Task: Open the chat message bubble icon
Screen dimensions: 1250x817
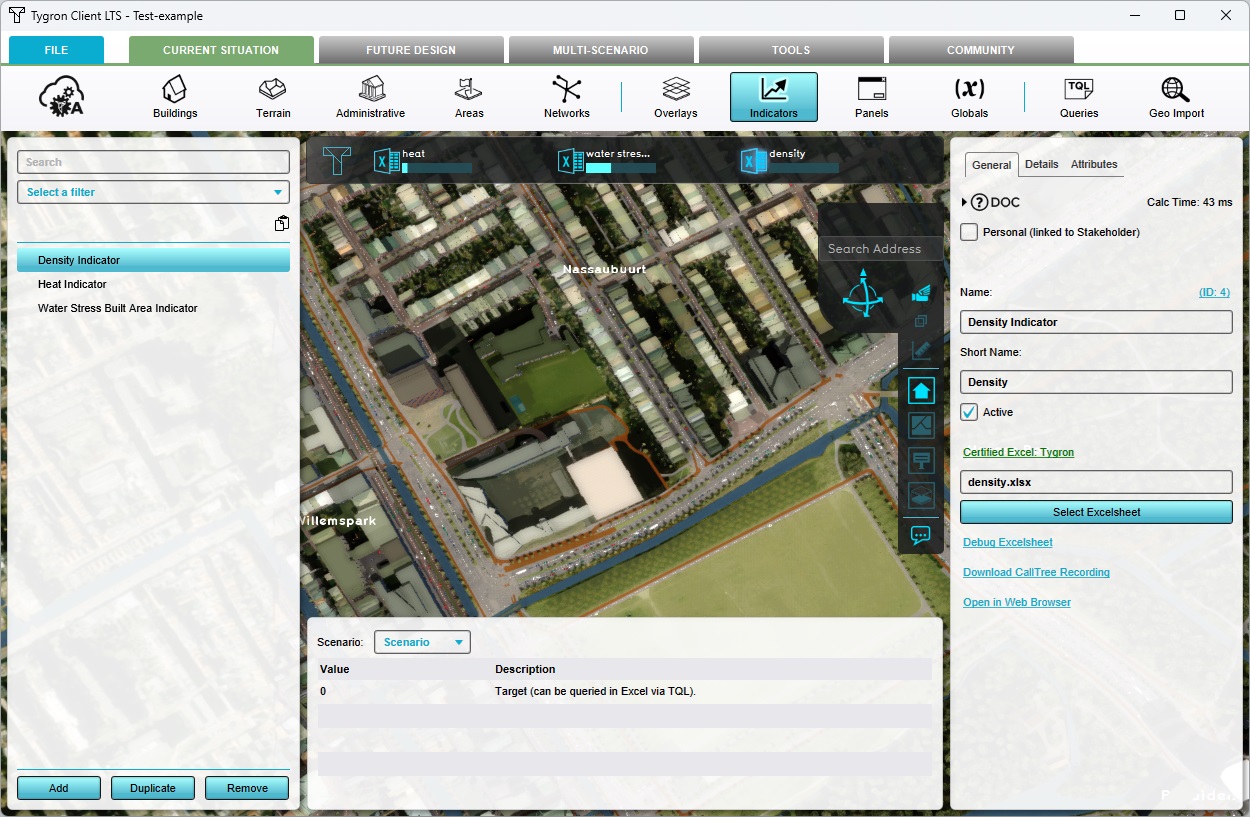Action: [921, 535]
